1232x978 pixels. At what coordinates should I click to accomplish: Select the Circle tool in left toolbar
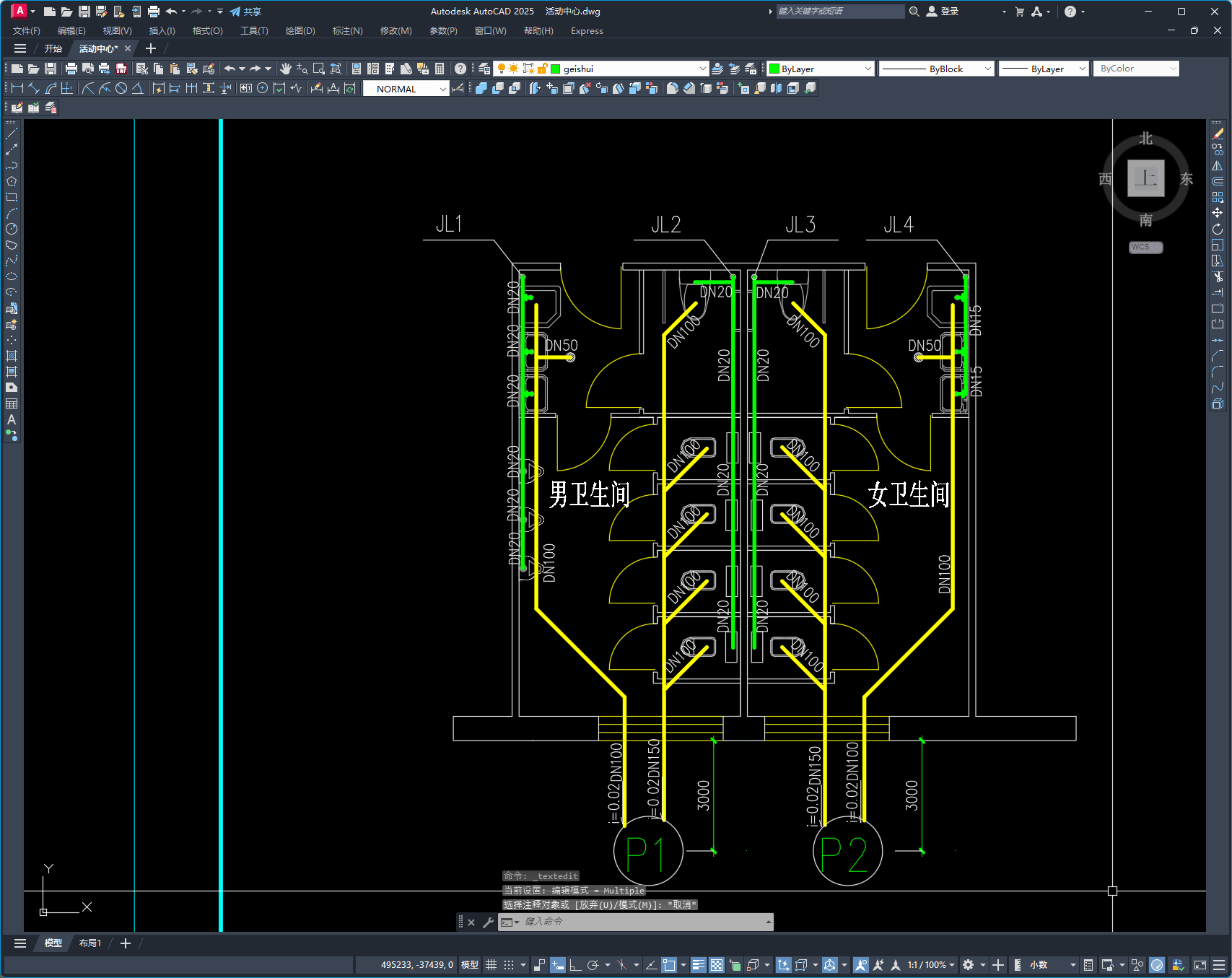(x=12, y=229)
